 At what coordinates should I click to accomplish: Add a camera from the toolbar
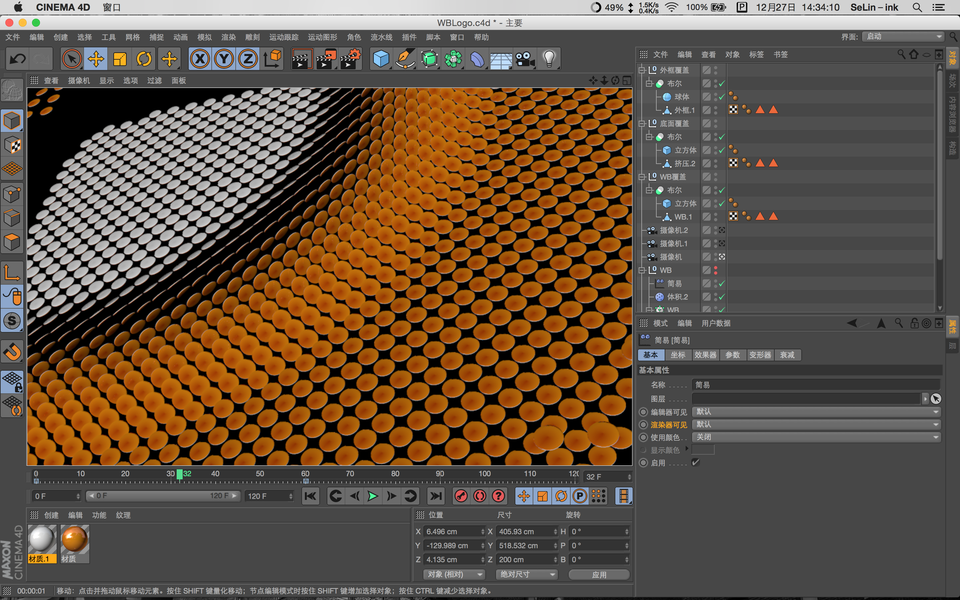click(x=525, y=59)
